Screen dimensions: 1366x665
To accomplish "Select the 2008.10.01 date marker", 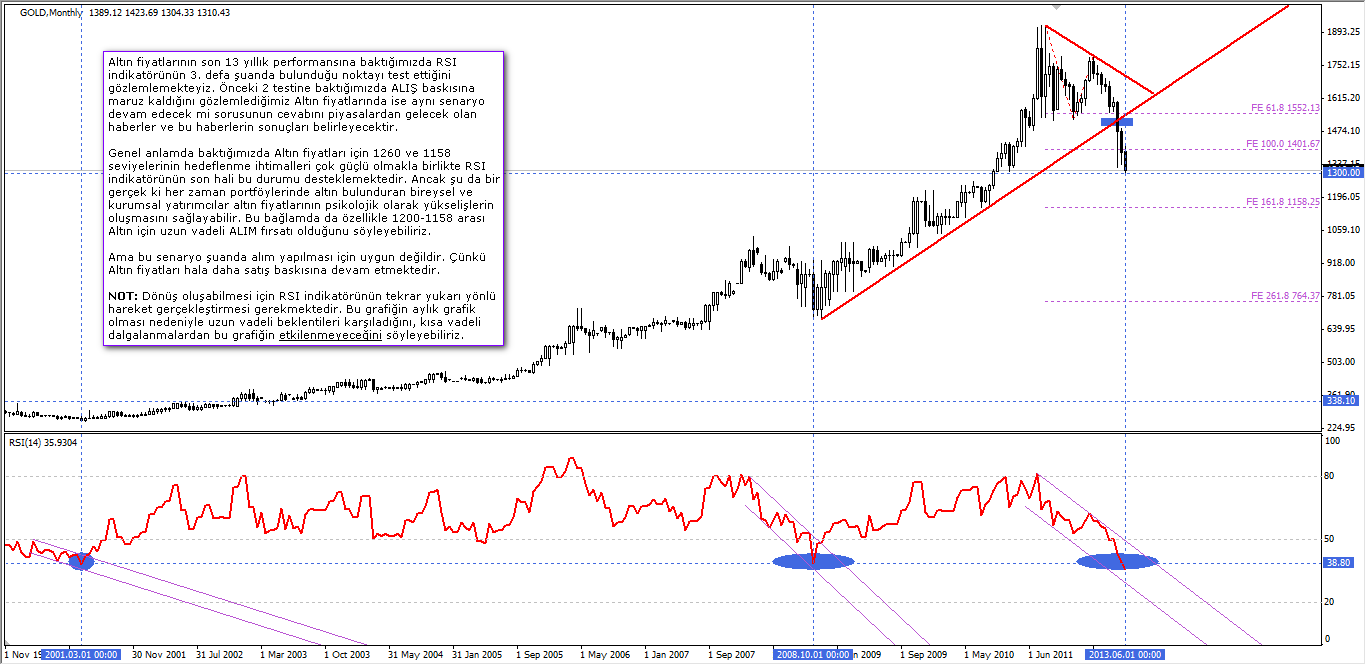I will pos(813,655).
